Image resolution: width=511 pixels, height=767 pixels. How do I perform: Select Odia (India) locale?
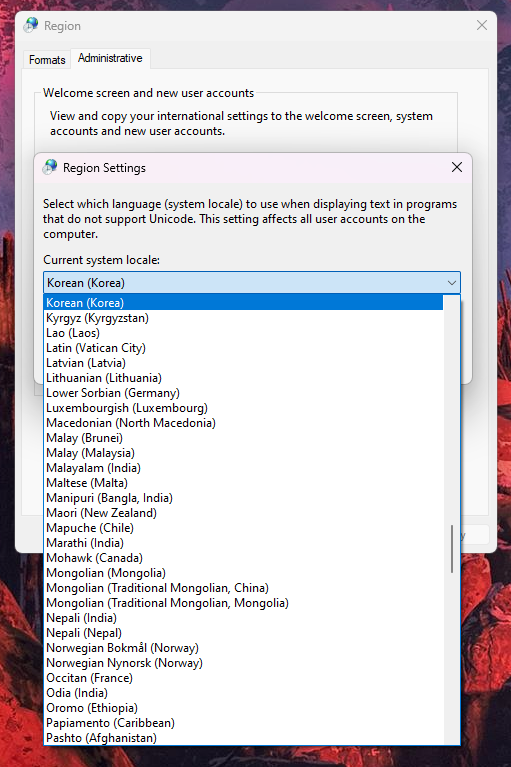[x=244, y=693]
